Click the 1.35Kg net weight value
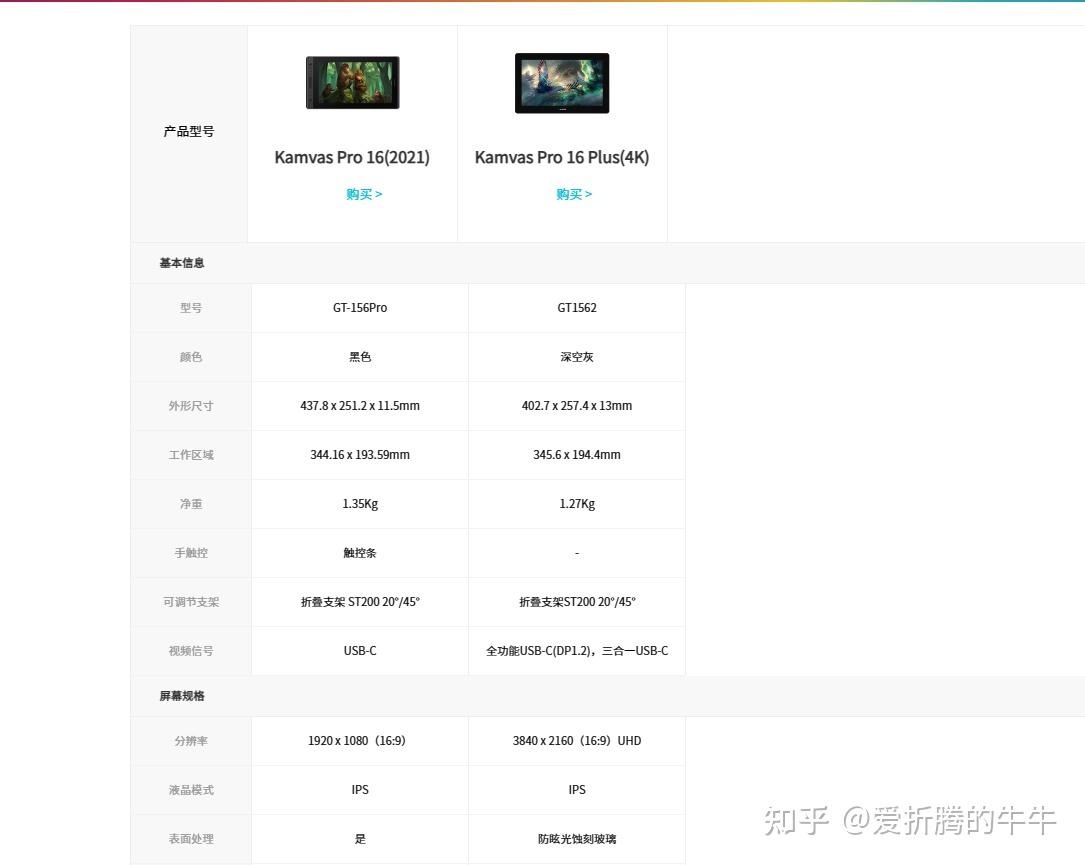 [360, 504]
